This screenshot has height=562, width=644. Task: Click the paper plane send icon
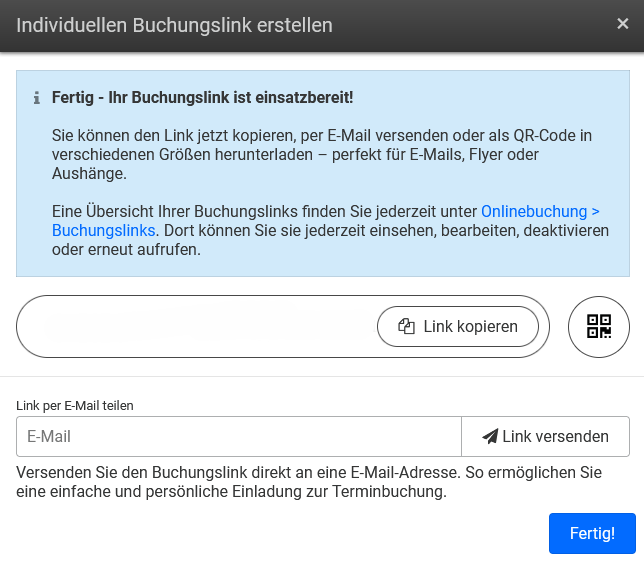click(490, 436)
